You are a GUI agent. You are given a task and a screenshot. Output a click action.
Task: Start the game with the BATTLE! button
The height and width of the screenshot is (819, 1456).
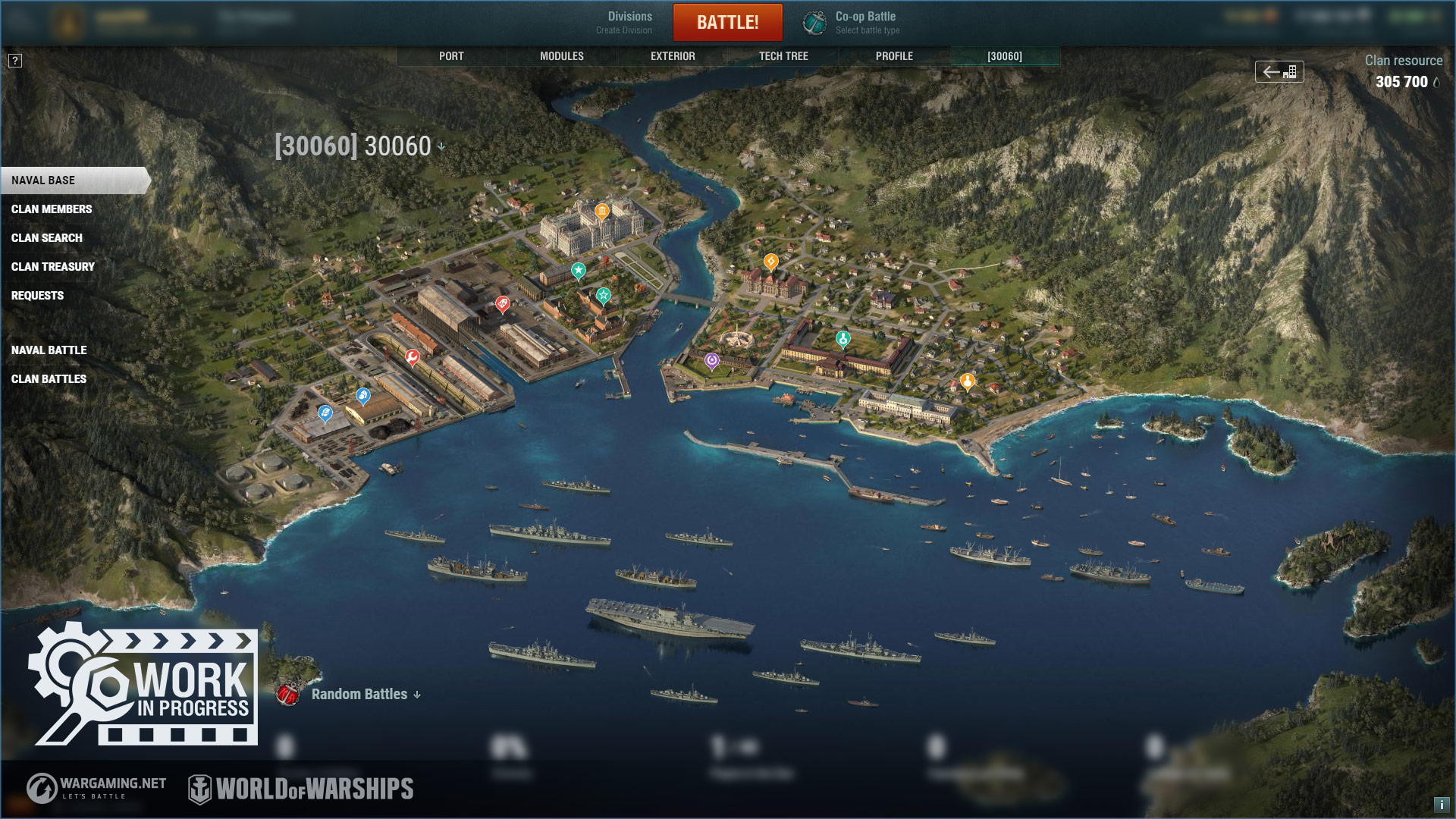coord(728,22)
